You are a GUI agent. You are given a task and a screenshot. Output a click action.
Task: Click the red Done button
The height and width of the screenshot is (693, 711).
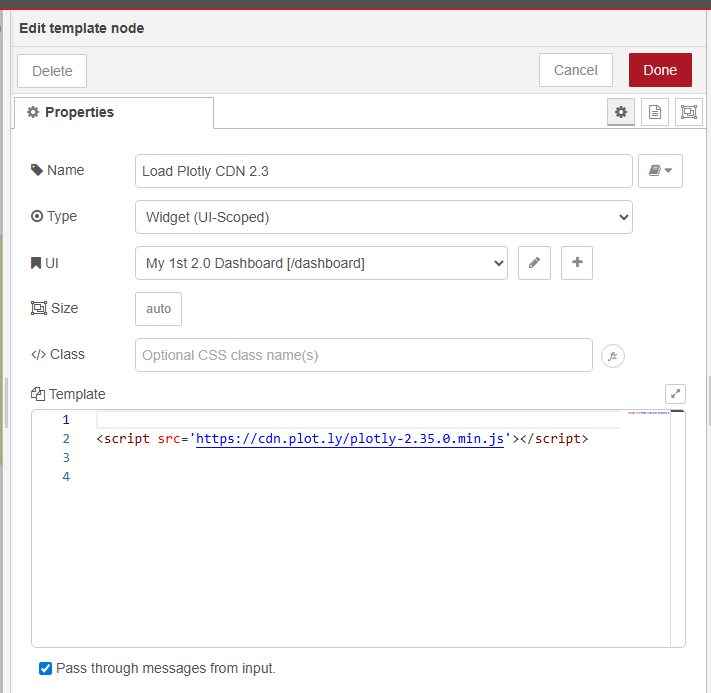660,70
